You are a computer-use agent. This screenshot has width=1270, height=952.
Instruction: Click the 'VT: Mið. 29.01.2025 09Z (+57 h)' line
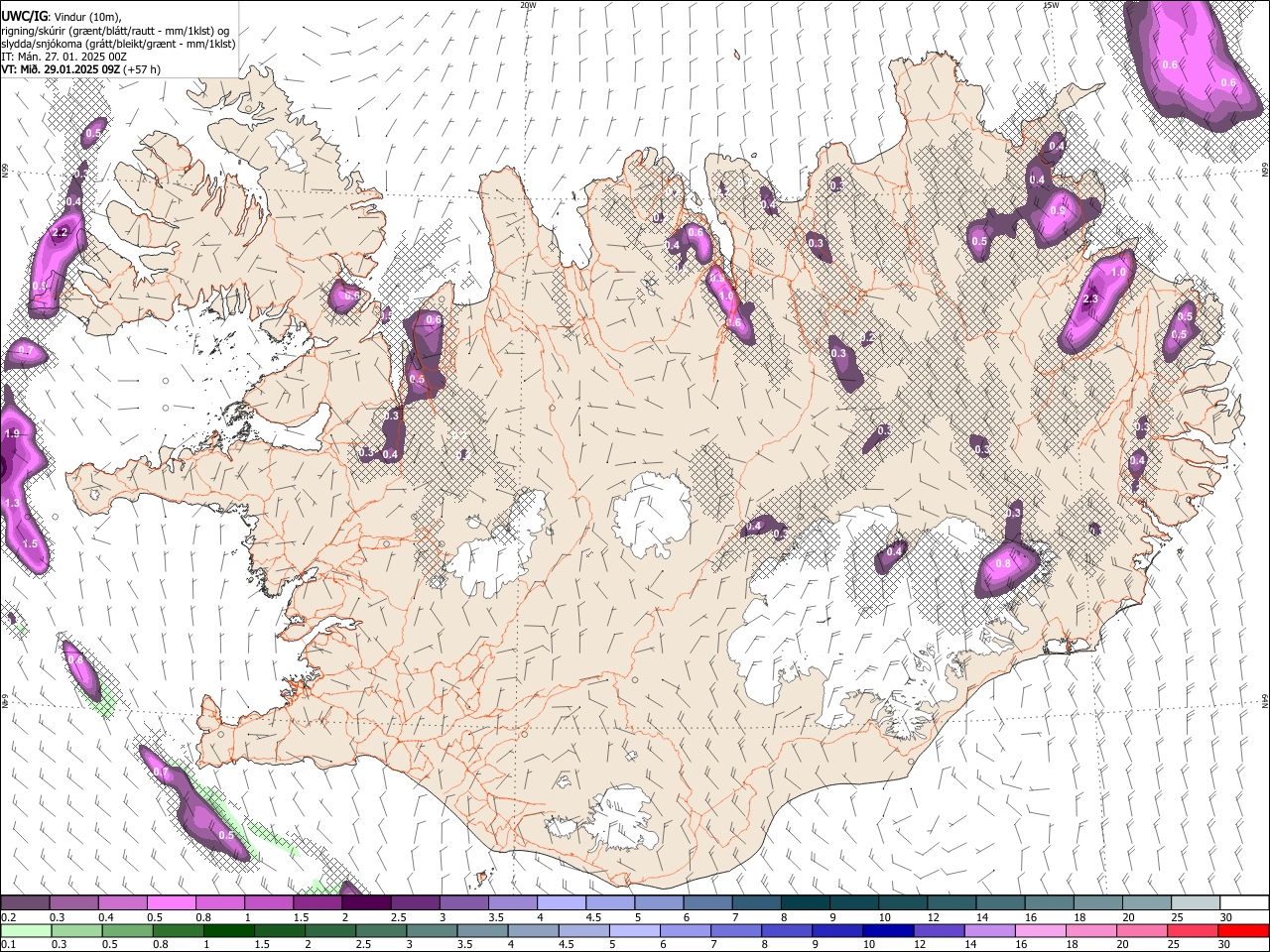coord(80,69)
